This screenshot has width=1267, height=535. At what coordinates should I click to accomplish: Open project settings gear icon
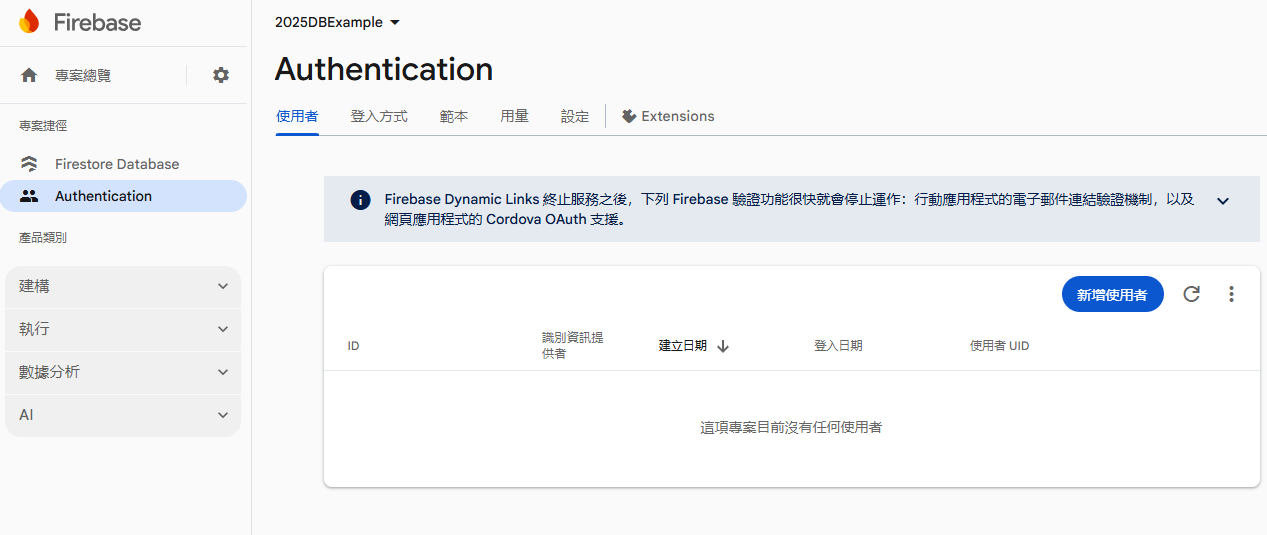(x=221, y=75)
